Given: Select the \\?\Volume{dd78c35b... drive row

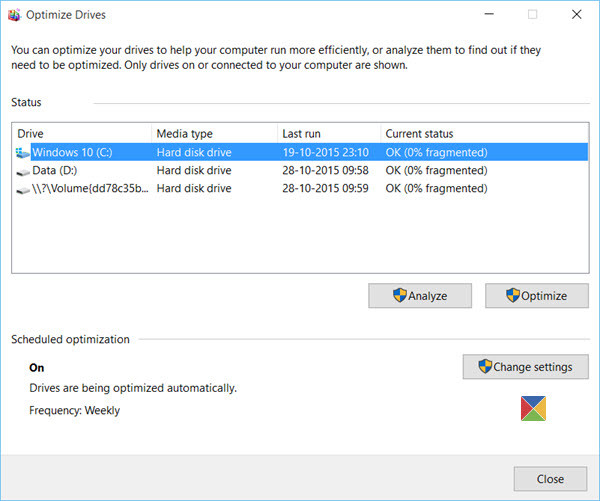Looking at the screenshot, I should pyautogui.click(x=300, y=188).
